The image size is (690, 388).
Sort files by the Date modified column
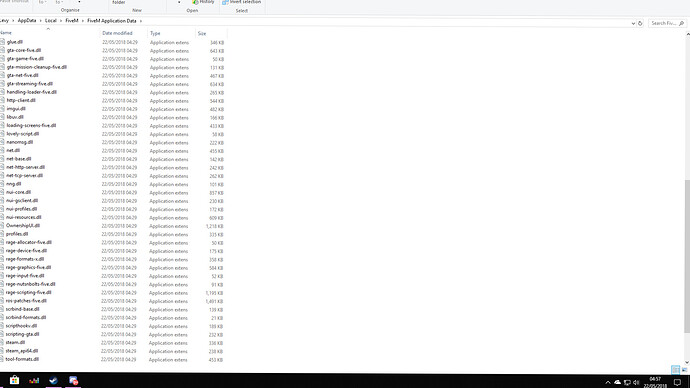pyautogui.click(x=117, y=33)
